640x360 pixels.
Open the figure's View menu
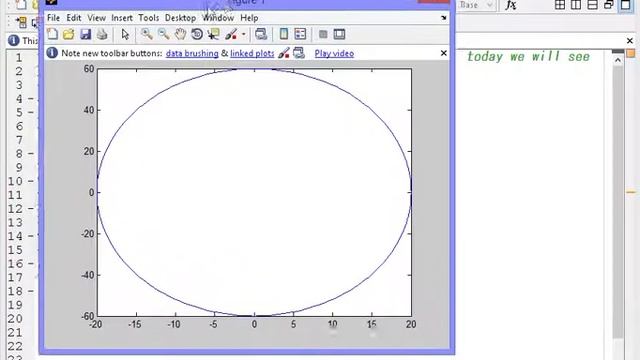tap(96, 18)
